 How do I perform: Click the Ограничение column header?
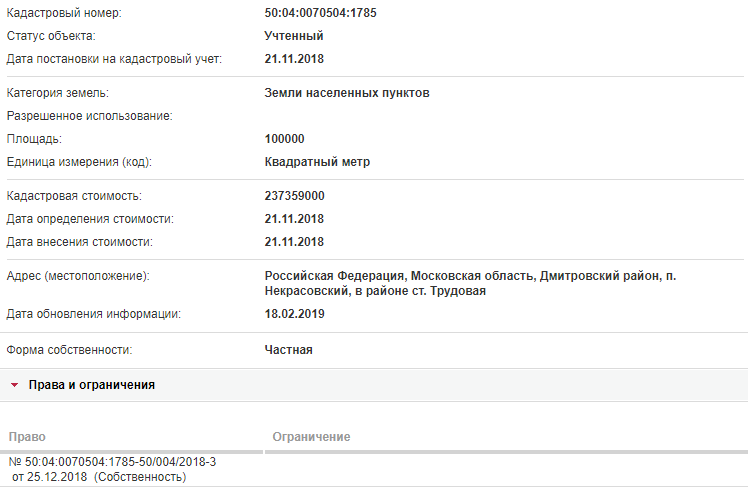pyautogui.click(x=312, y=437)
